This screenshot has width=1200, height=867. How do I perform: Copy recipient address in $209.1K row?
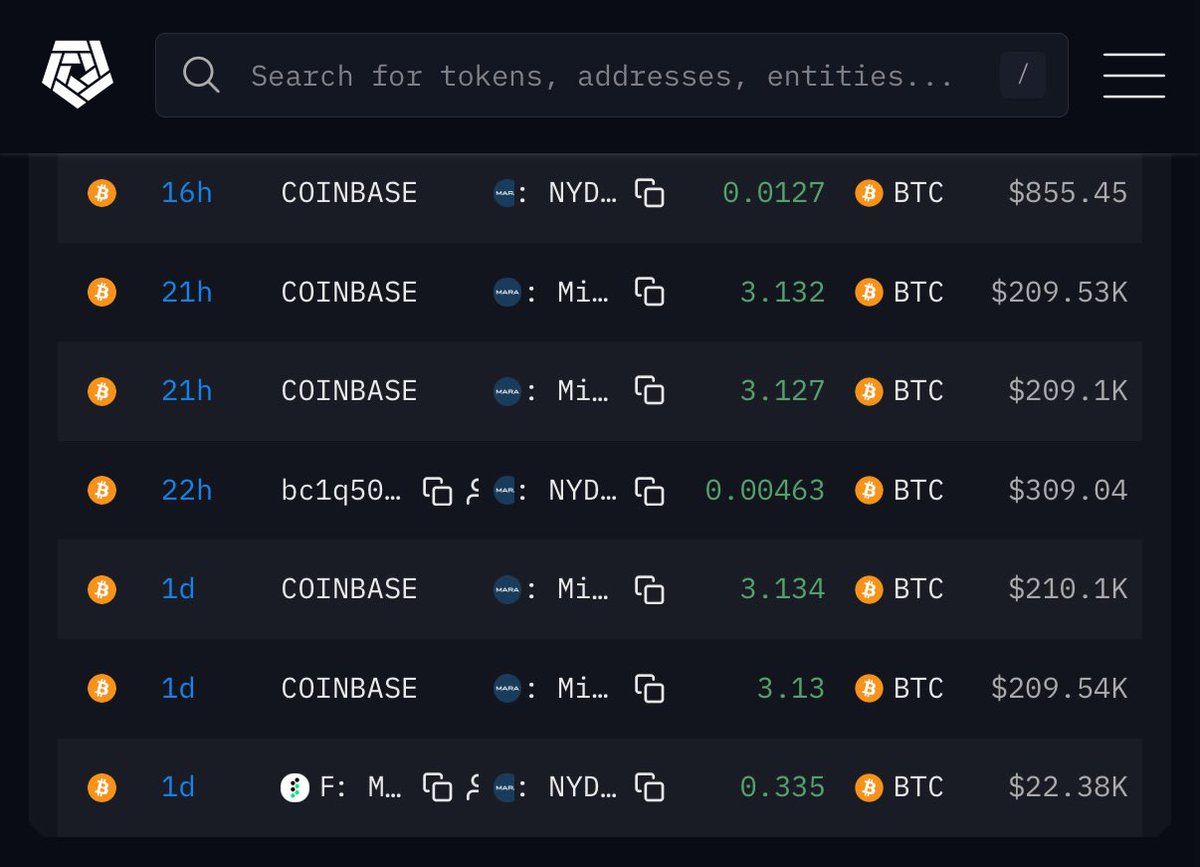tap(650, 390)
